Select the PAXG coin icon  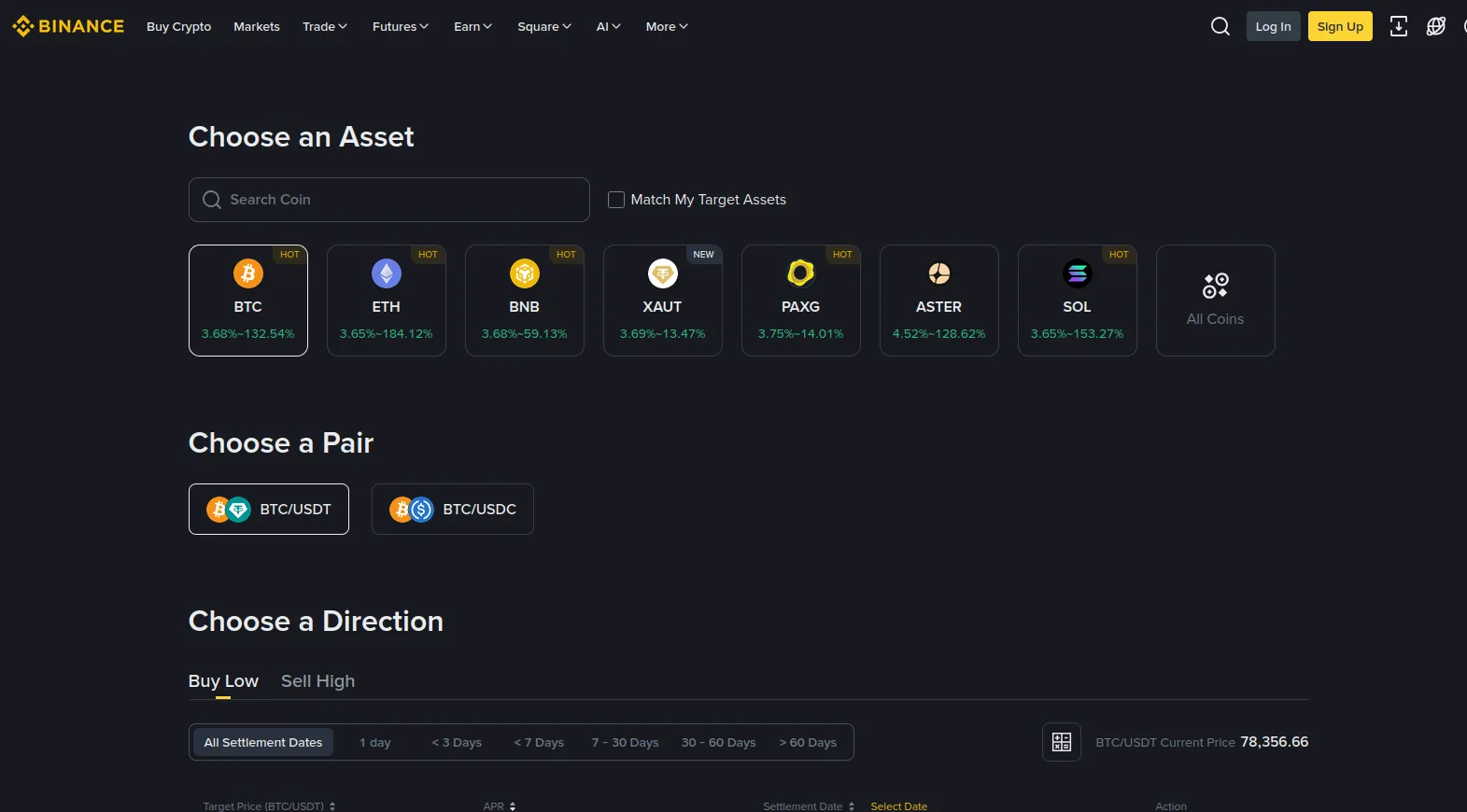pos(801,273)
